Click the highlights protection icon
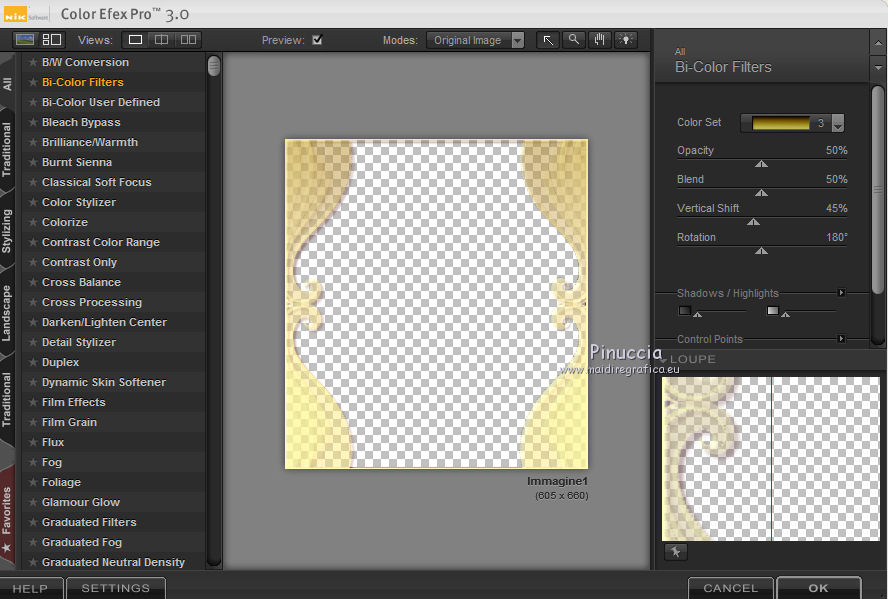Image resolution: width=888 pixels, height=599 pixels. pyautogui.click(x=772, y=310)
